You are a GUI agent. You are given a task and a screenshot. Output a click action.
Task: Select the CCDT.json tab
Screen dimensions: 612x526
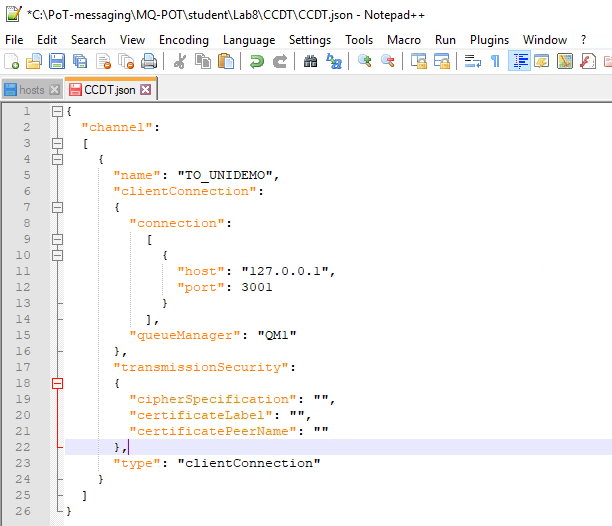[x=109, y=90]
